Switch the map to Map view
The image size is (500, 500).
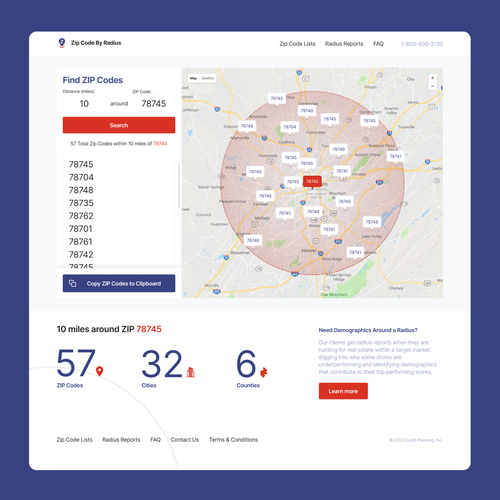point(193,78)
